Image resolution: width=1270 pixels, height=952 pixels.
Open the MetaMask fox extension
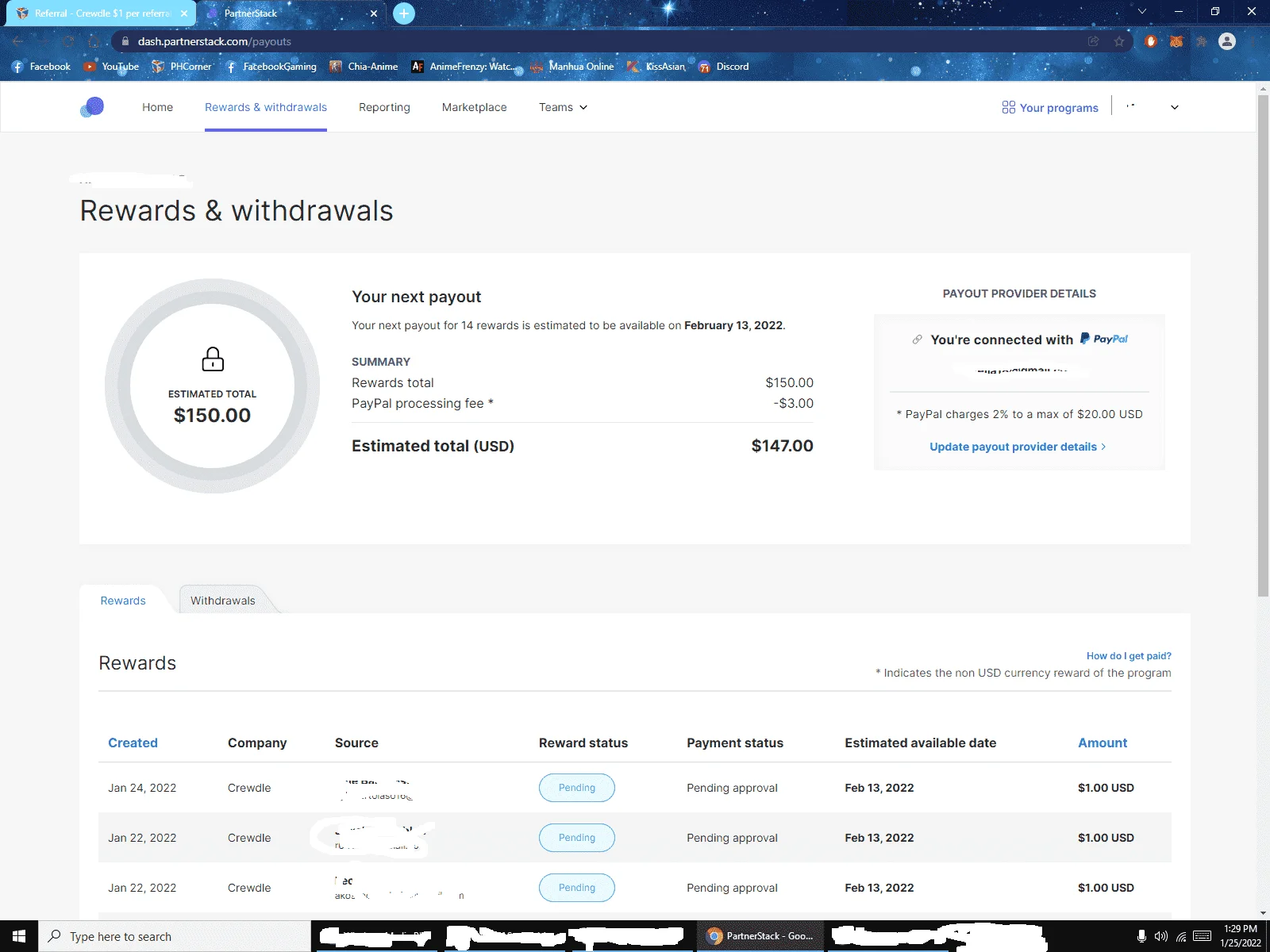coord(1176,41)
